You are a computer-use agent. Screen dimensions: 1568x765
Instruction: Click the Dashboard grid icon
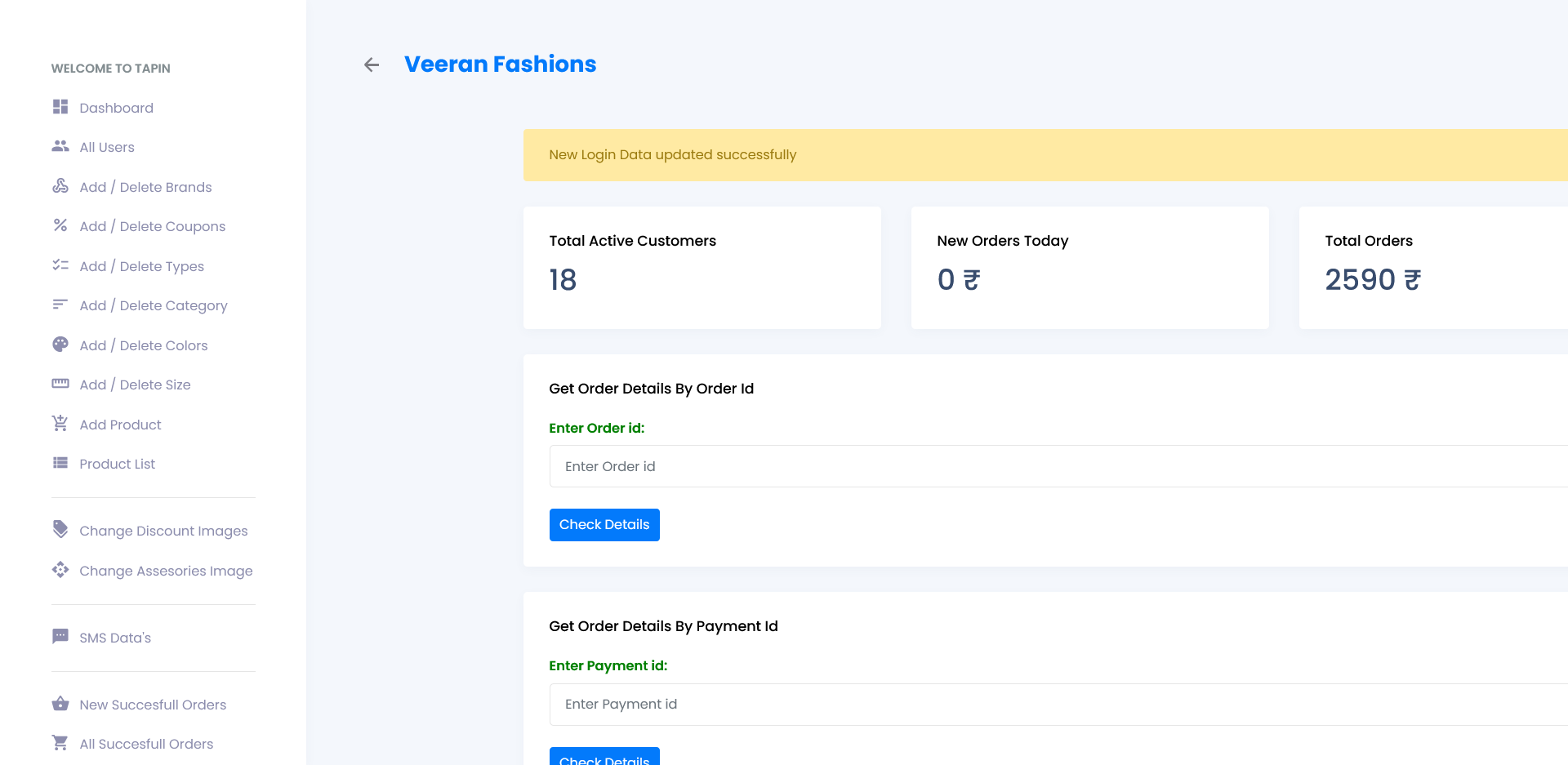click(x=60, y=107)
